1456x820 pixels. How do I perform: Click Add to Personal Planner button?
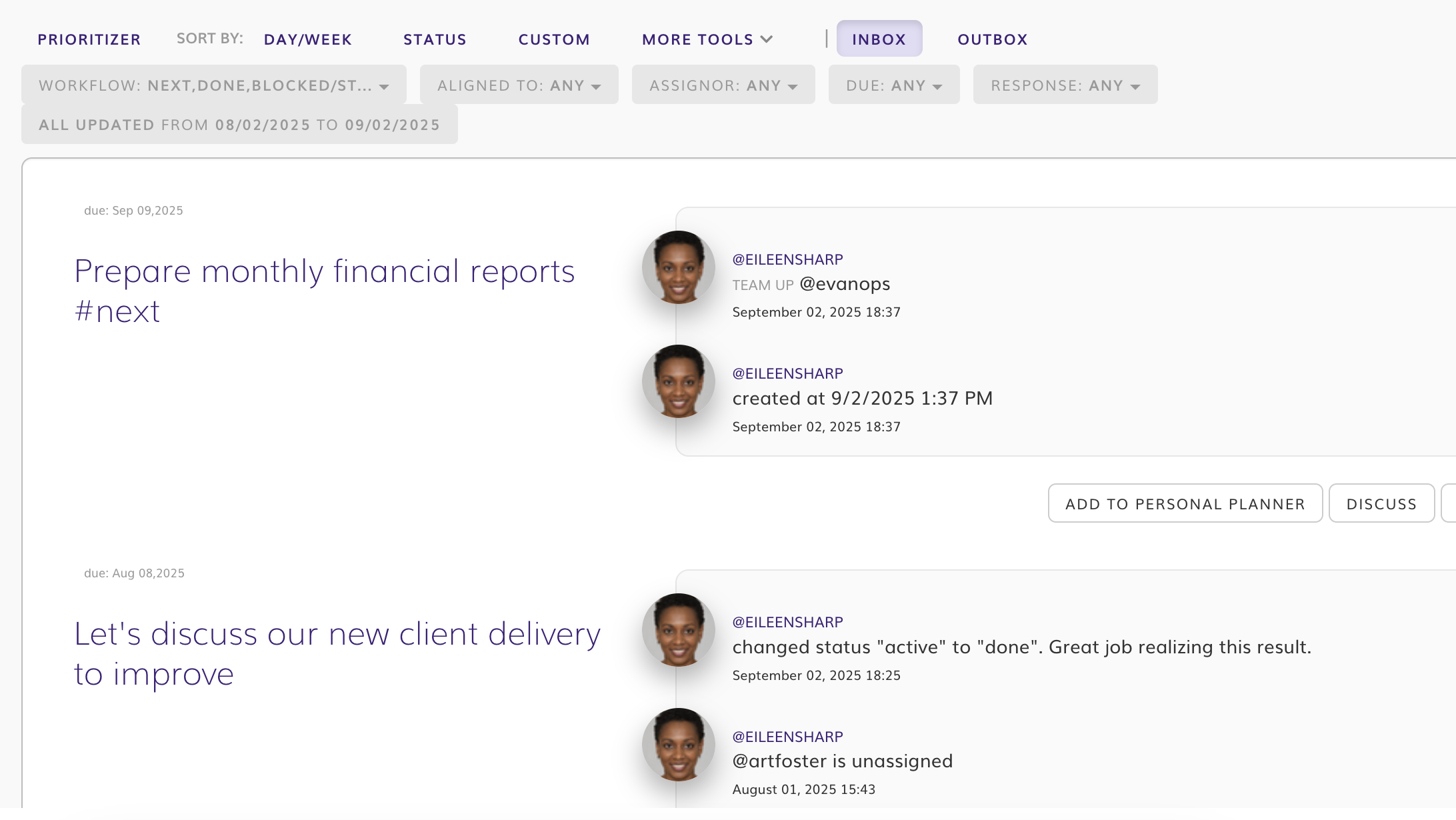tap(1185, 504)
